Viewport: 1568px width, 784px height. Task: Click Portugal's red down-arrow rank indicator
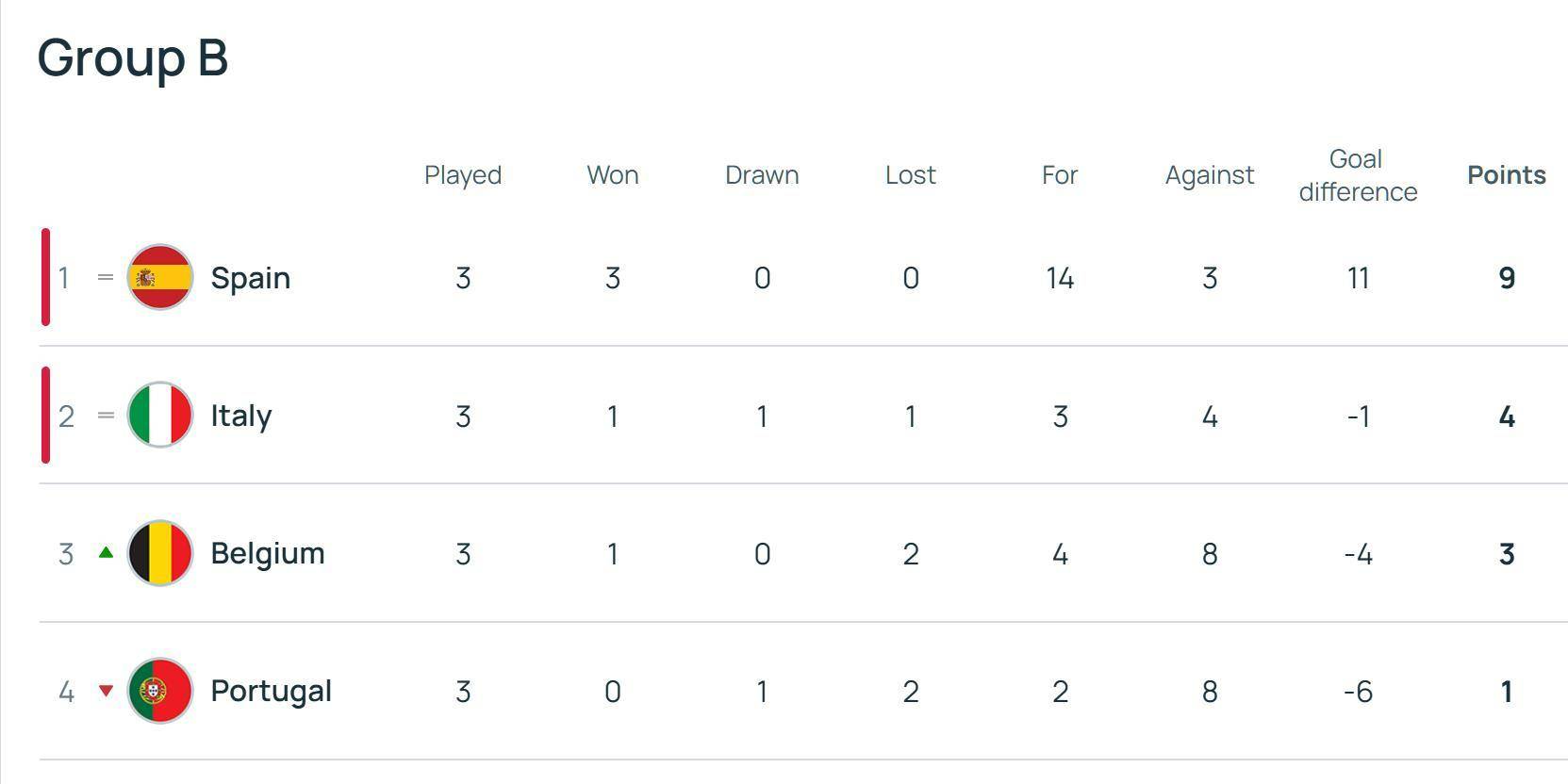(106, 691)
